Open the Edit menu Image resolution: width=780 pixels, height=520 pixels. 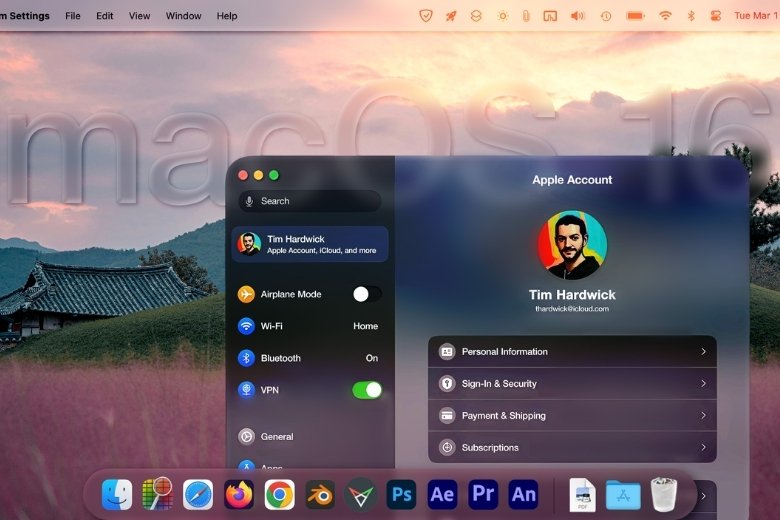104,16
